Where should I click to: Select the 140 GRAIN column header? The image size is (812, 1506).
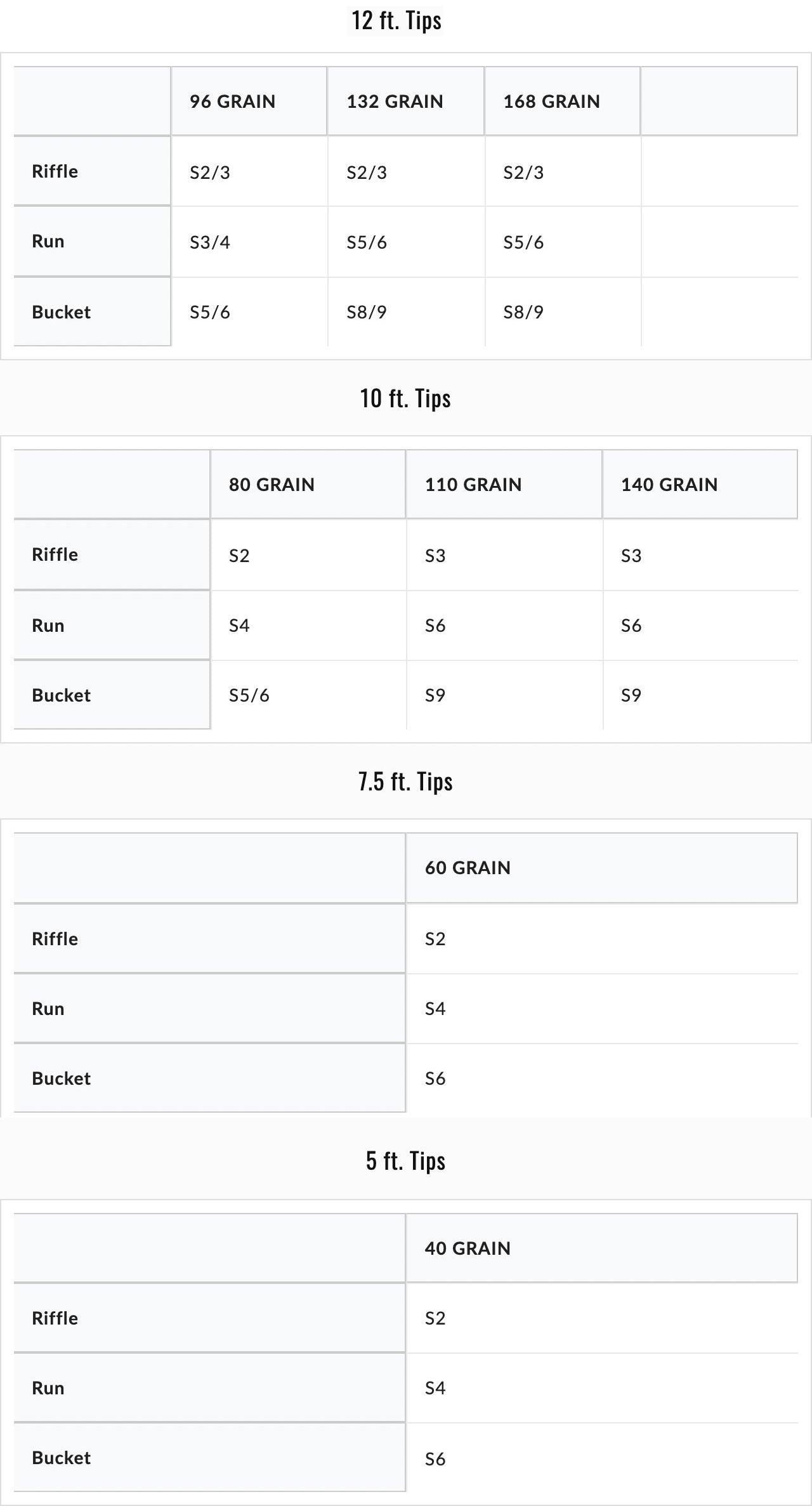point(700,485)
